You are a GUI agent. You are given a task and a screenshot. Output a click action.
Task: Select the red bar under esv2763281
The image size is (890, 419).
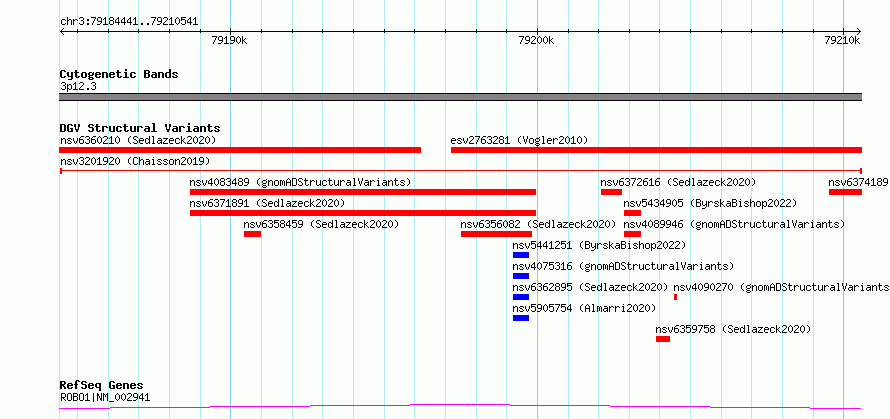[656, 150]
